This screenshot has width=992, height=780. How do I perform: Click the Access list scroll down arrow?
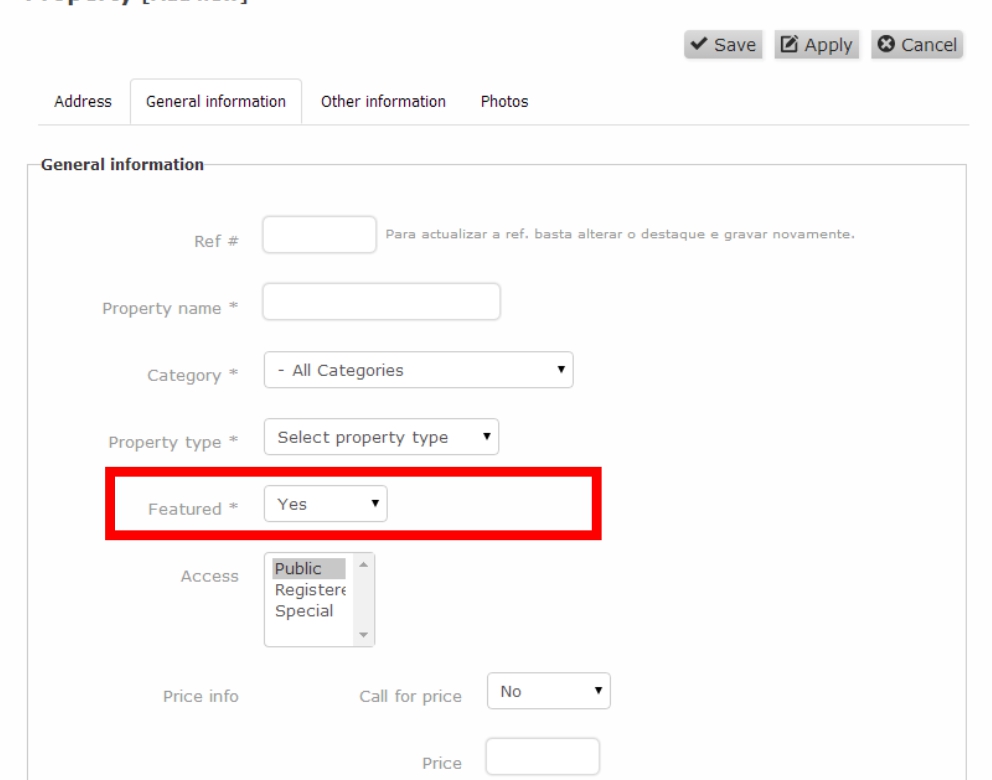(x=363, y=635)
